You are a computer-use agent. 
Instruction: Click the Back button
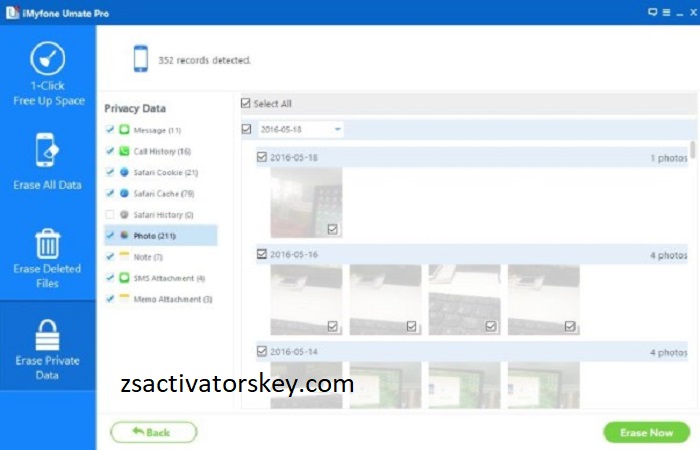tap(153, 432)
